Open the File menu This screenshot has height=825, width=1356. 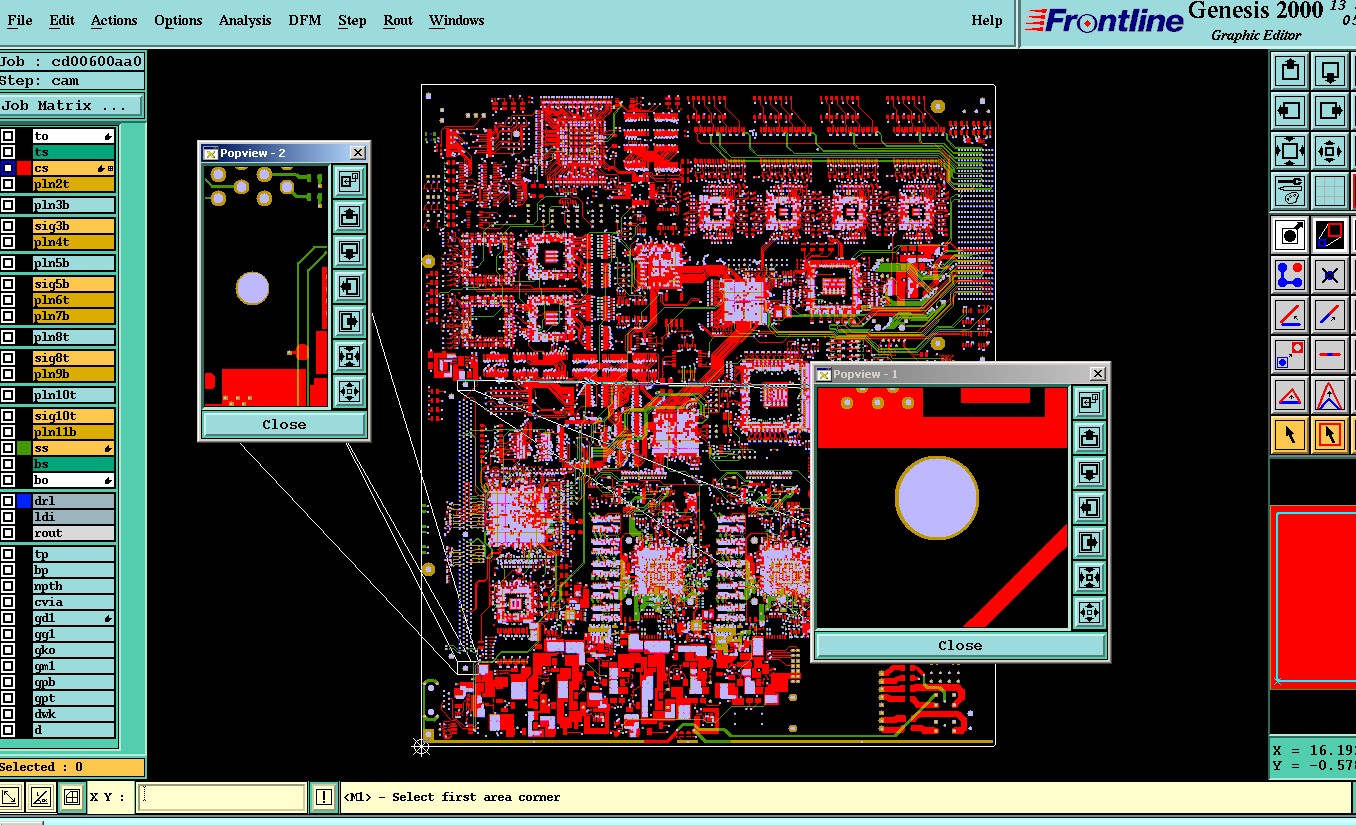pyautogui.click(x=19, y=20)
